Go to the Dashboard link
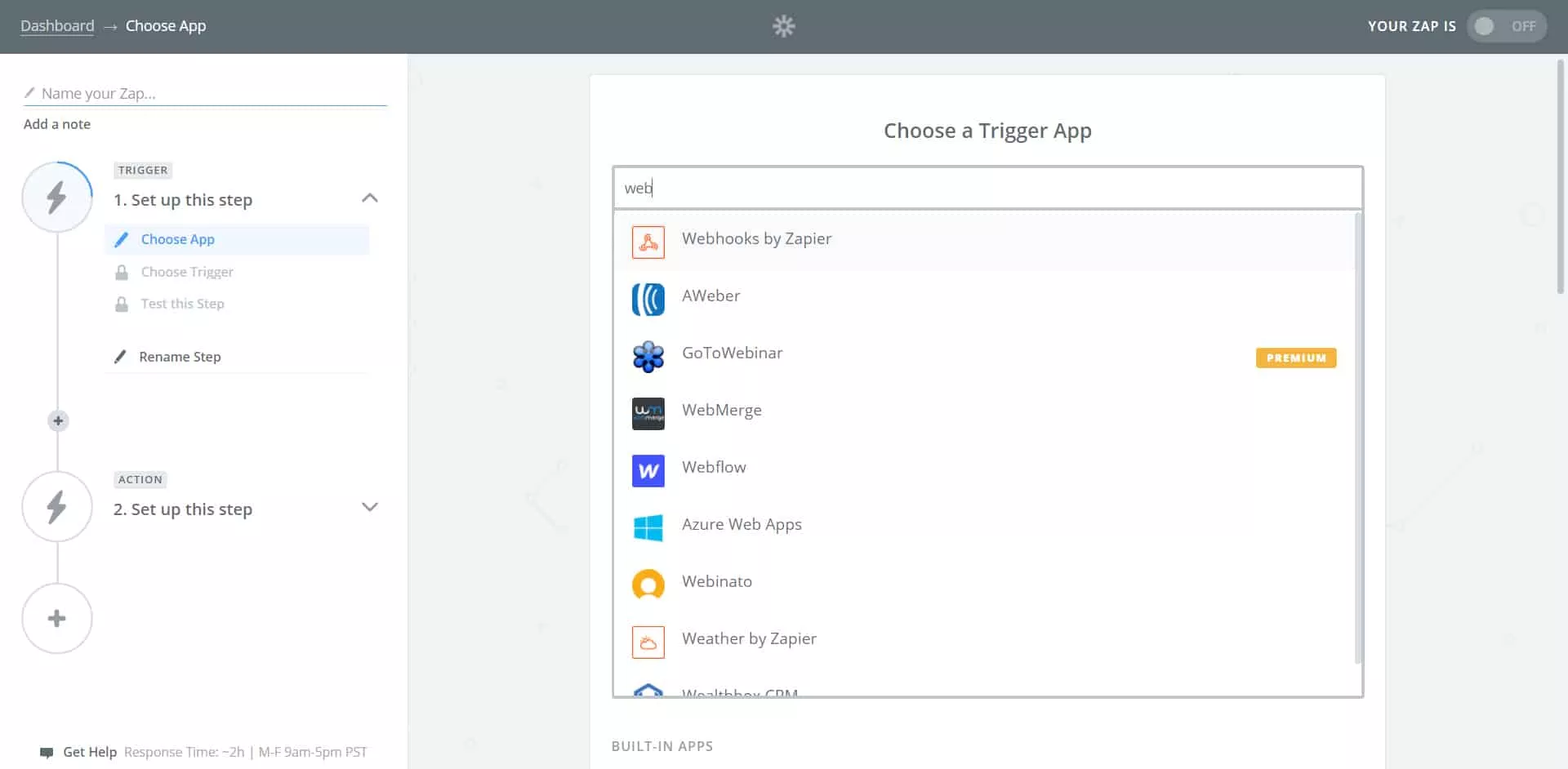 57,25
